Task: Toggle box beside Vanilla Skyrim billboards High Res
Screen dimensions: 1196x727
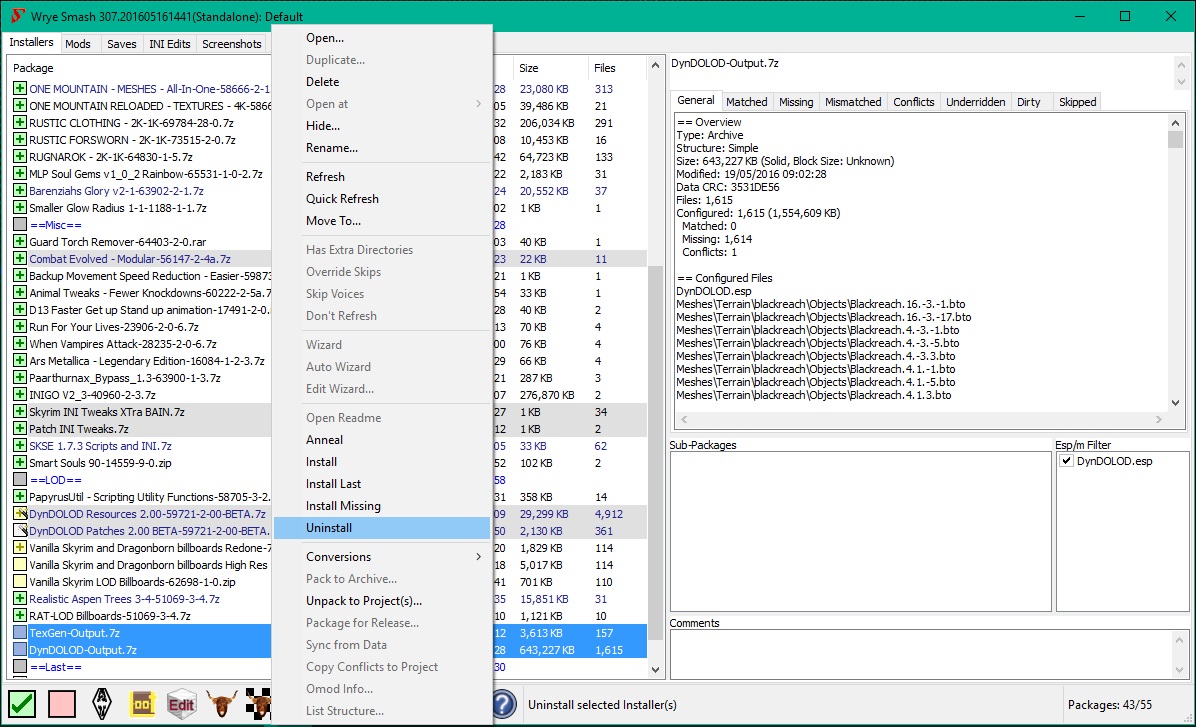Action: click(x=20, y=565)
